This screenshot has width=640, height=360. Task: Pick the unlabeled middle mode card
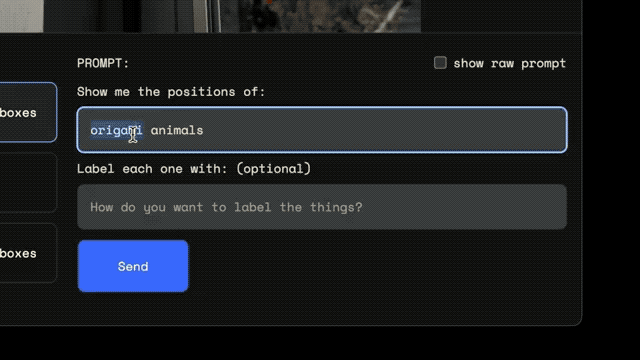click(28, 182)
